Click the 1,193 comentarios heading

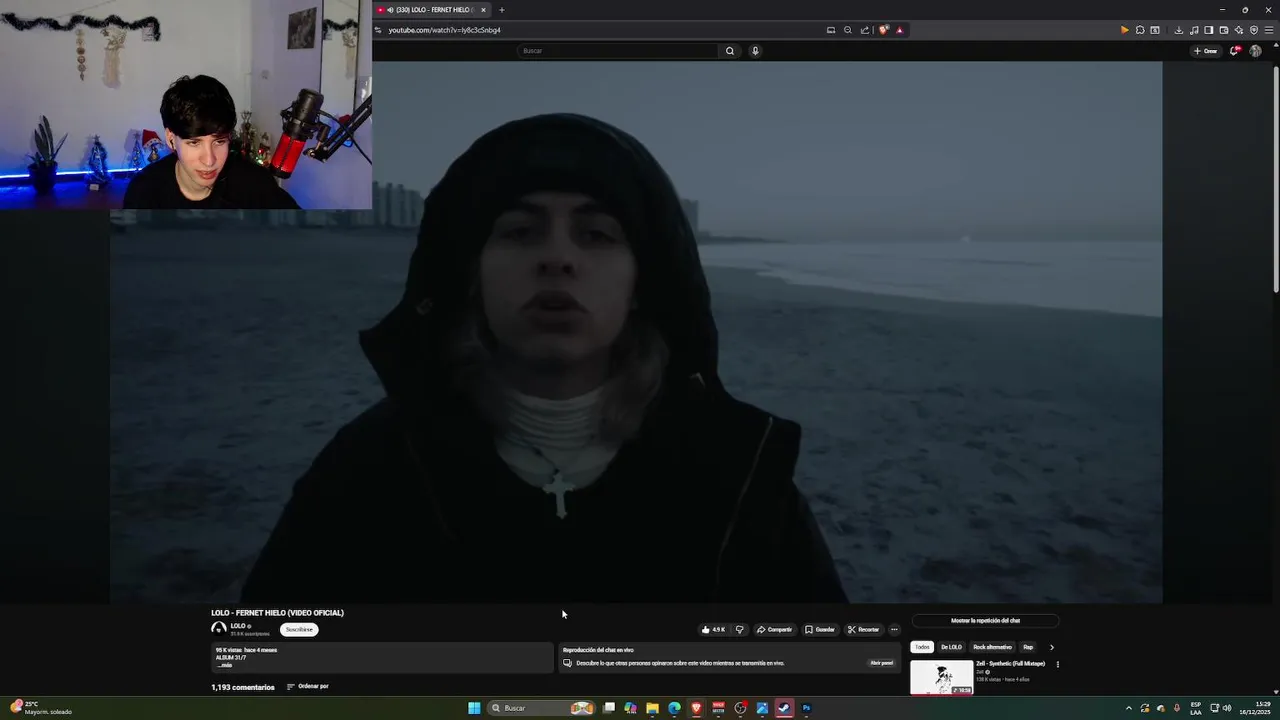[x=243, y=687]
